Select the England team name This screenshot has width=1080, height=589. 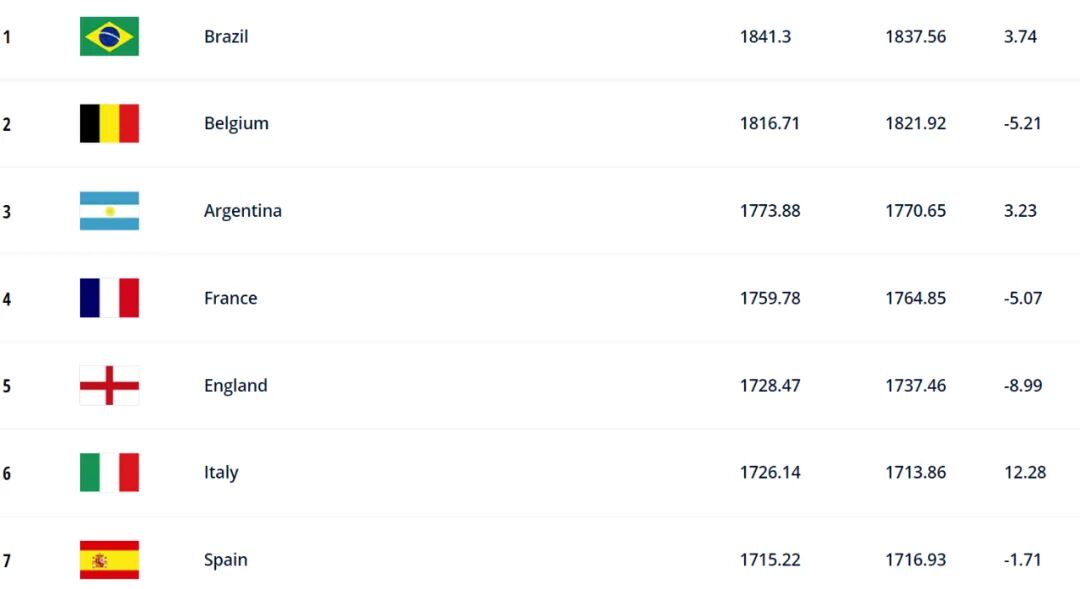pyautogui.click(x=236, y=386)
